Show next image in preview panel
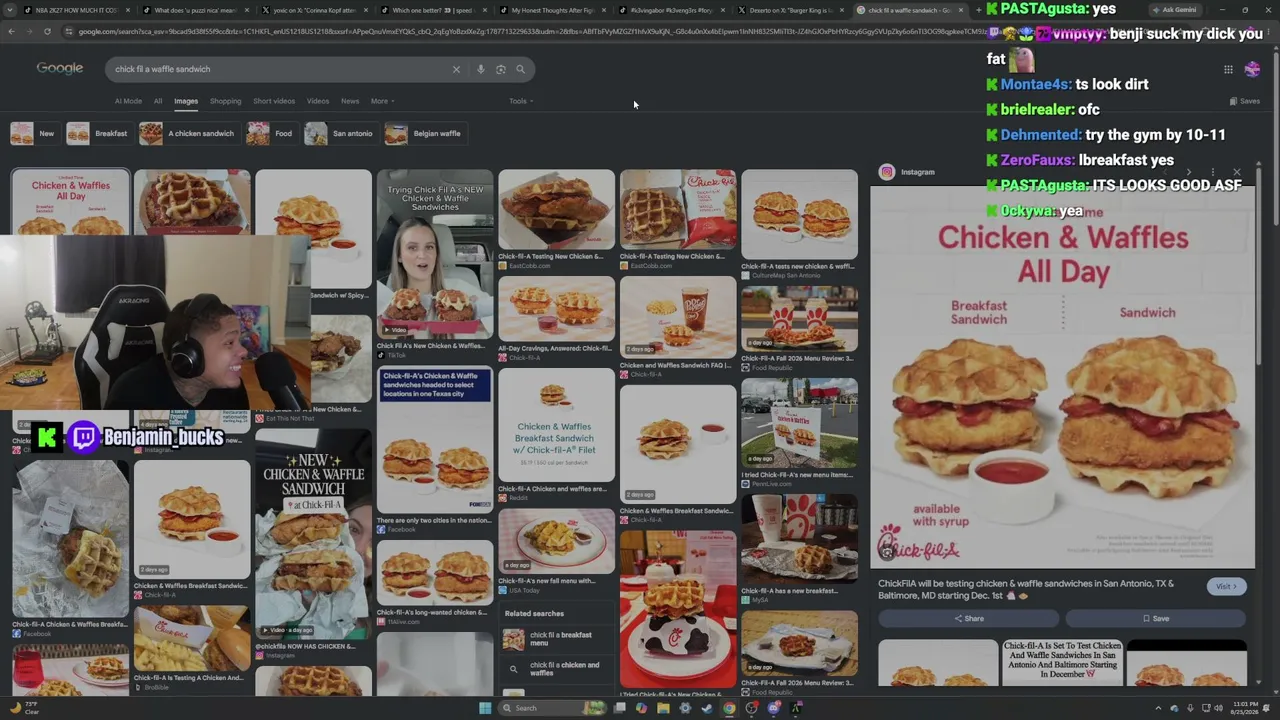 pos(1189,172)
